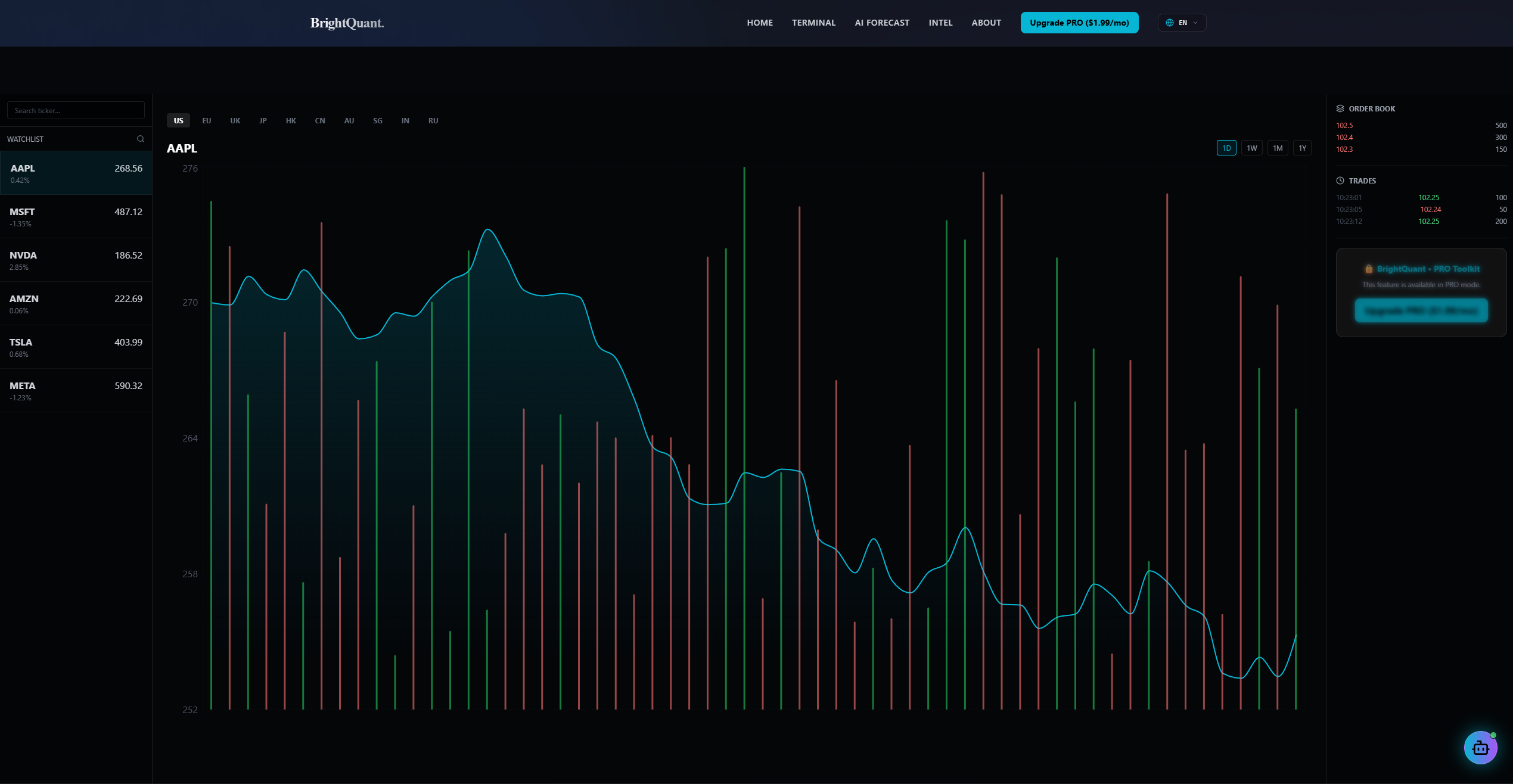
Task: Switch chart timeframe to 1M
Action: pos(1278,148)
